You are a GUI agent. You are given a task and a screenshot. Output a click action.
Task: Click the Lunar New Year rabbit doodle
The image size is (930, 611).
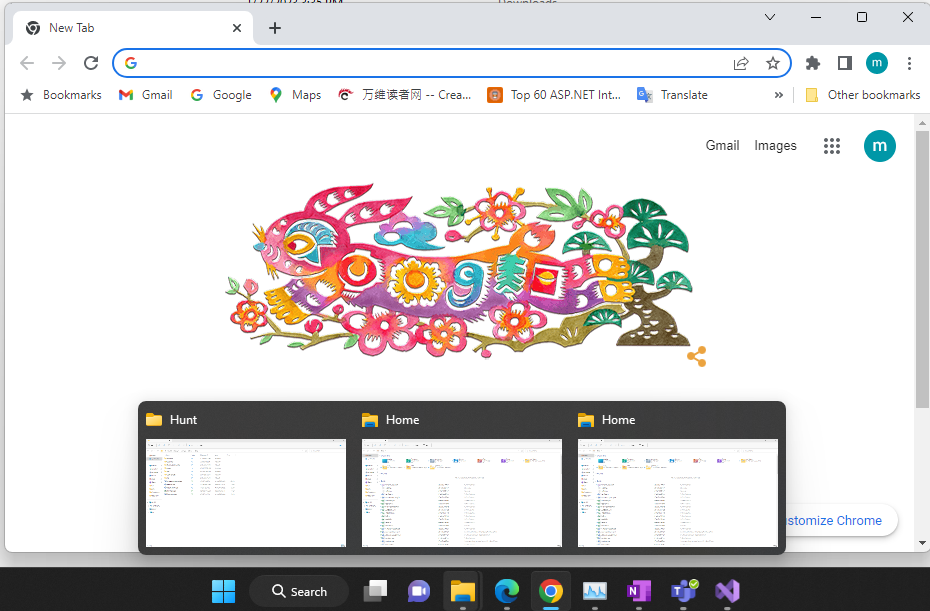tap(460, 273)
